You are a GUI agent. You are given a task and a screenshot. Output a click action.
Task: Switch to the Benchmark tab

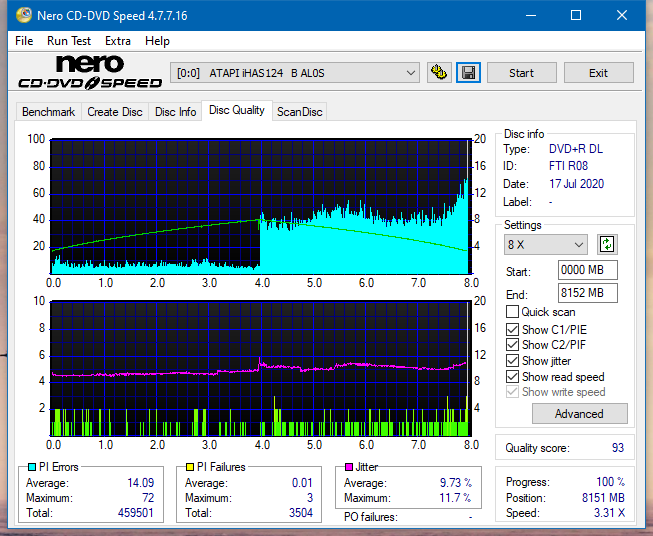coord(48,112)
